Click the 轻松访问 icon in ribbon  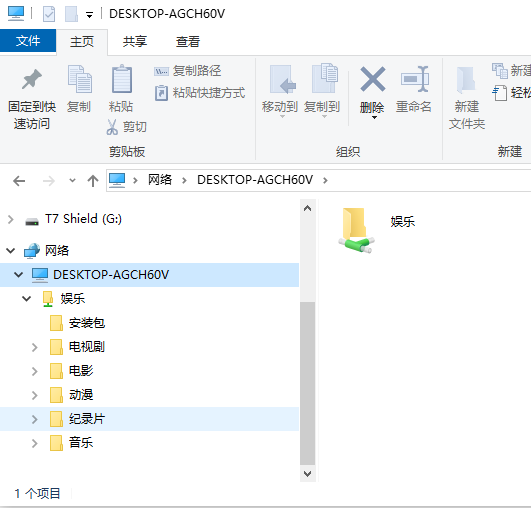tap(500, 93)
